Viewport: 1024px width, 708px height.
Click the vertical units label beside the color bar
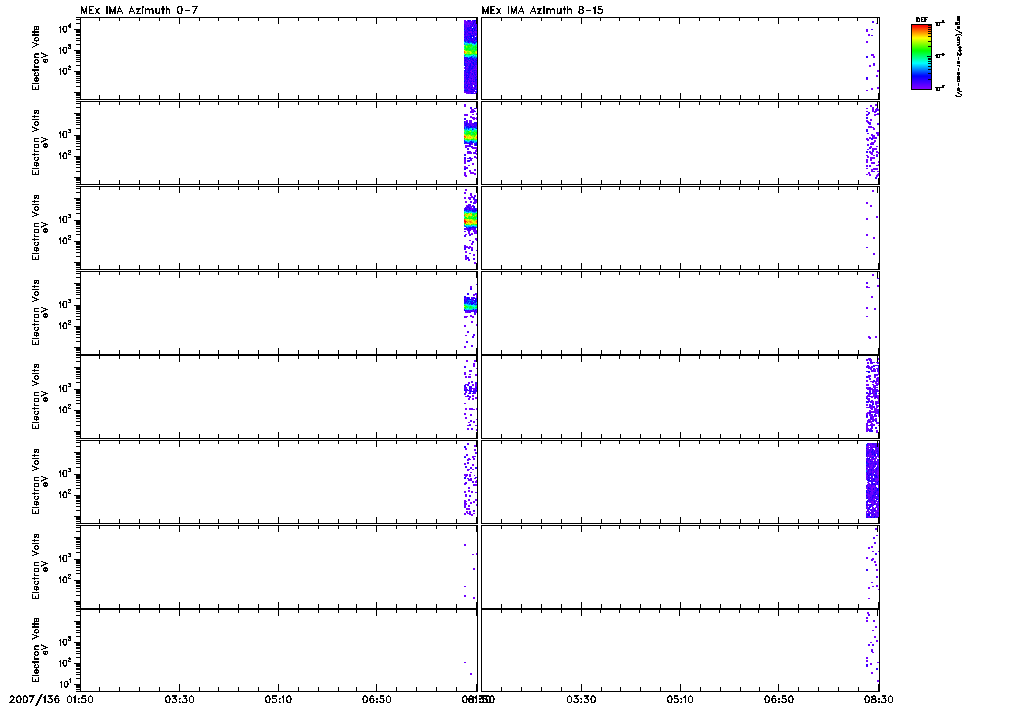[x=958, y=58]
